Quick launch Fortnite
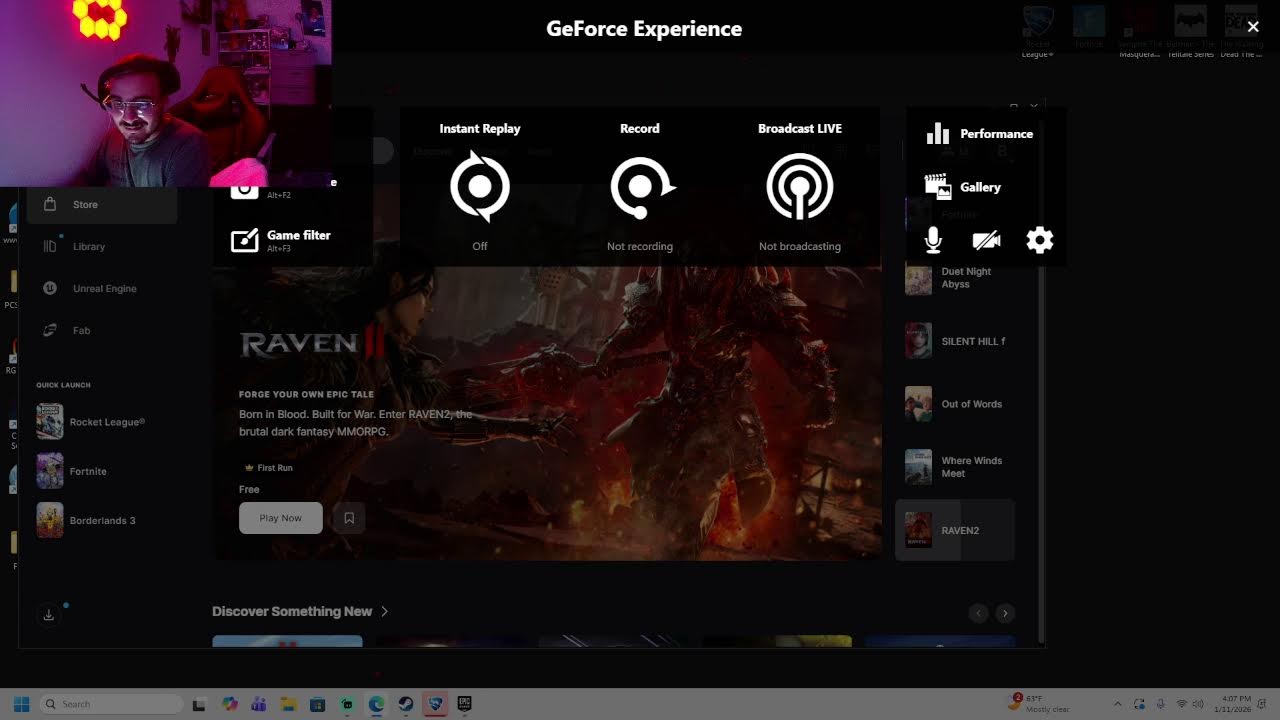The width and height of the screenshot is (1280, 720). pyautogui.click(x=72, y=471)
